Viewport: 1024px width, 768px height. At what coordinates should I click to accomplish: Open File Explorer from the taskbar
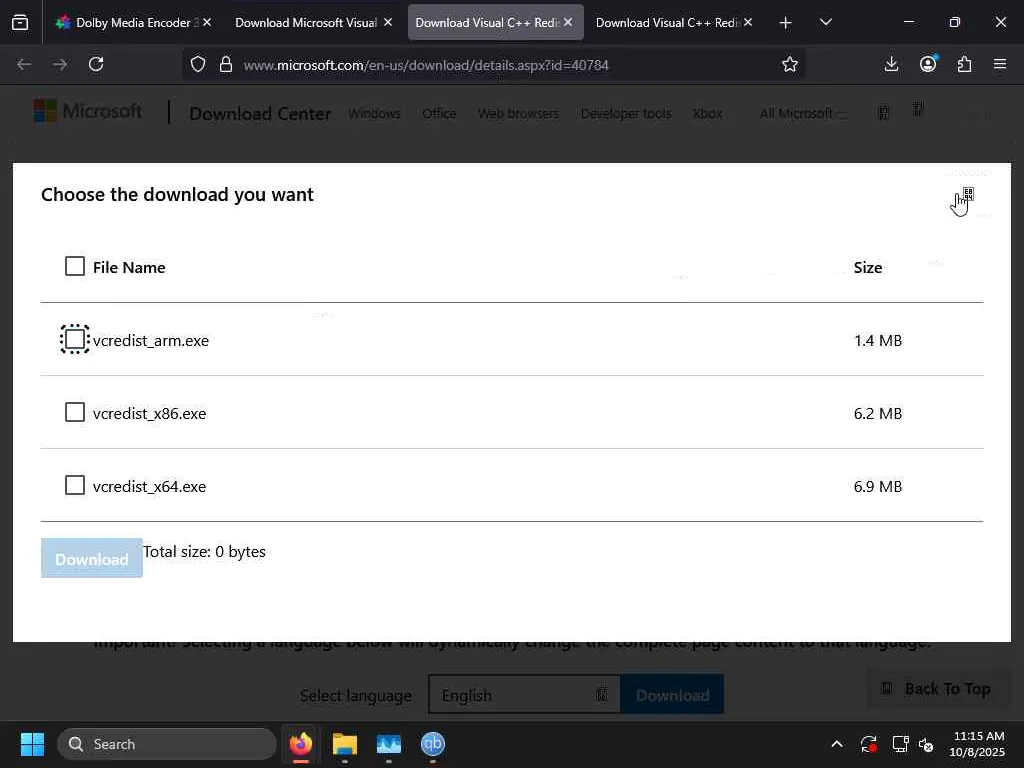[345, 744]
